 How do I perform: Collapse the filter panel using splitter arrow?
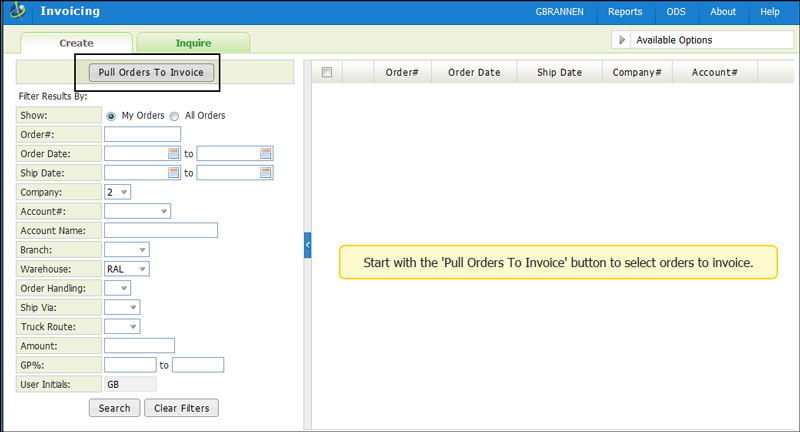tap(308, 245)
